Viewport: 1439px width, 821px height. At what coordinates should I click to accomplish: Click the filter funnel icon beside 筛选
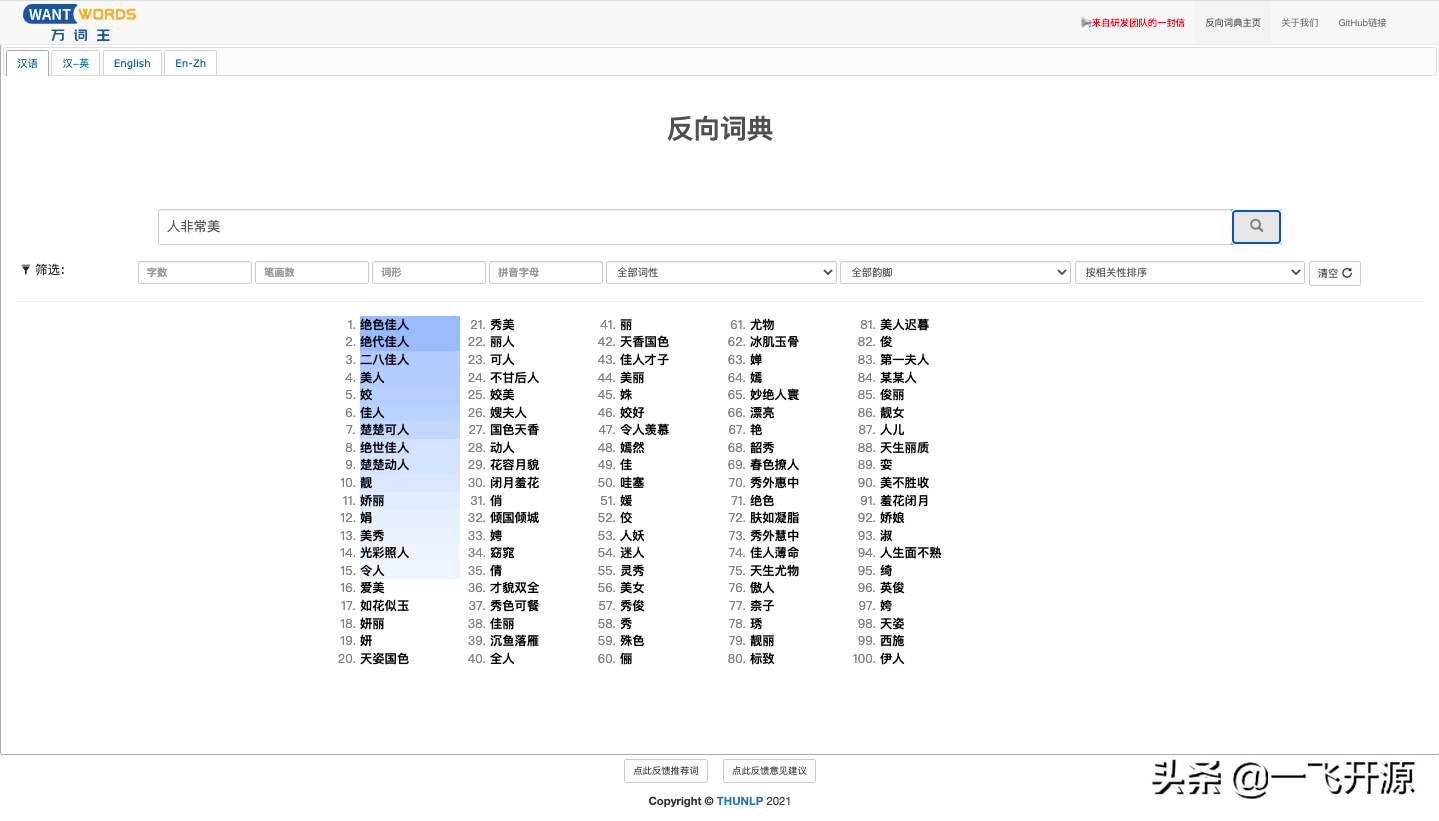pos(25,268)
